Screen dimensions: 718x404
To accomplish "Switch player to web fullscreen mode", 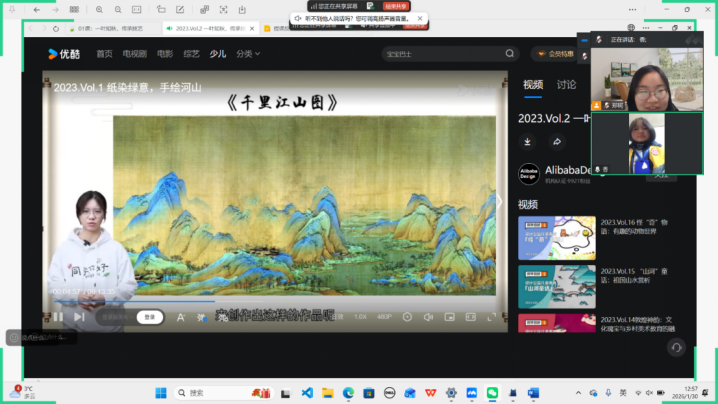I will point(471,317).
